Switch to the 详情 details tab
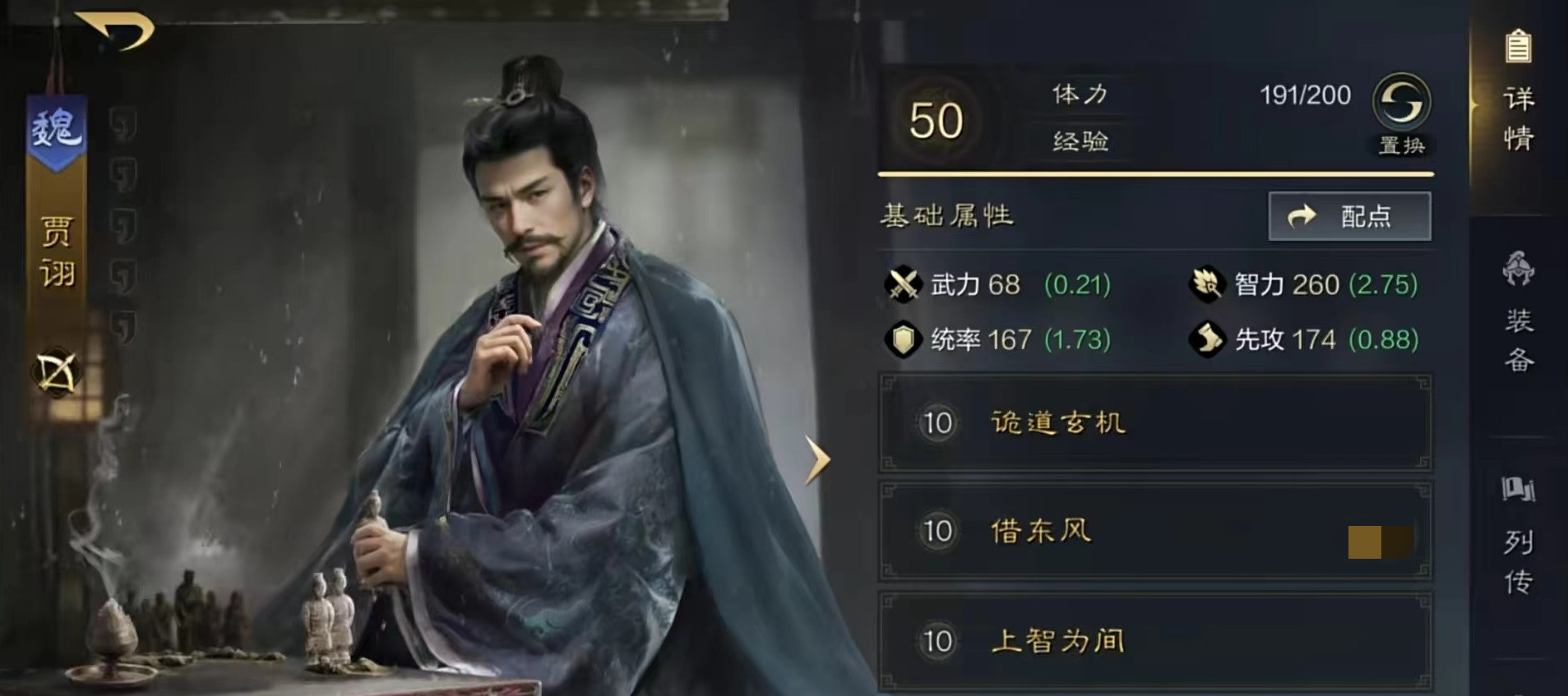This screenshot has height=696, width=1568. click(1519, 119)
